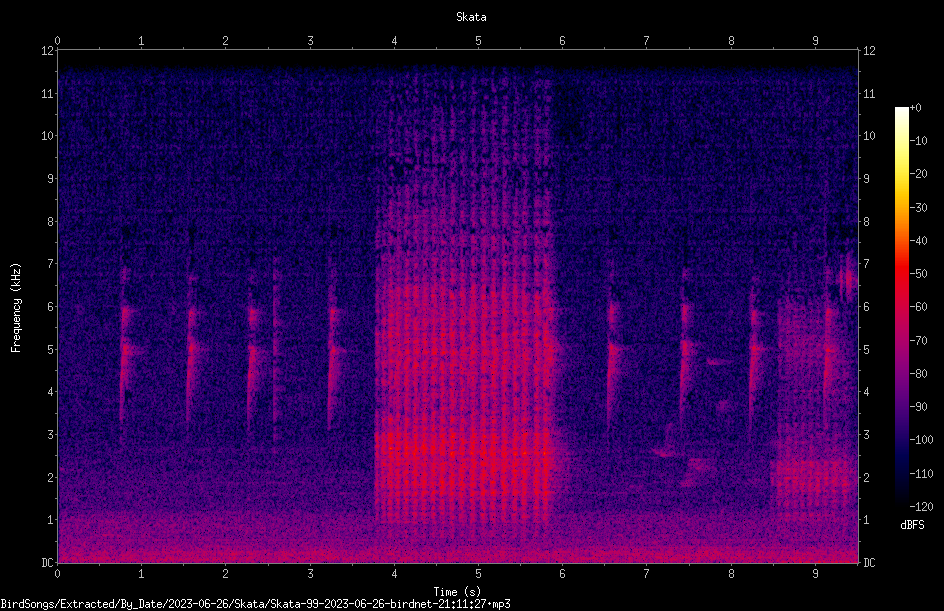Click the "Skata" title above the spectrogram
The image size is (944, 611).
tap(471, 17)
